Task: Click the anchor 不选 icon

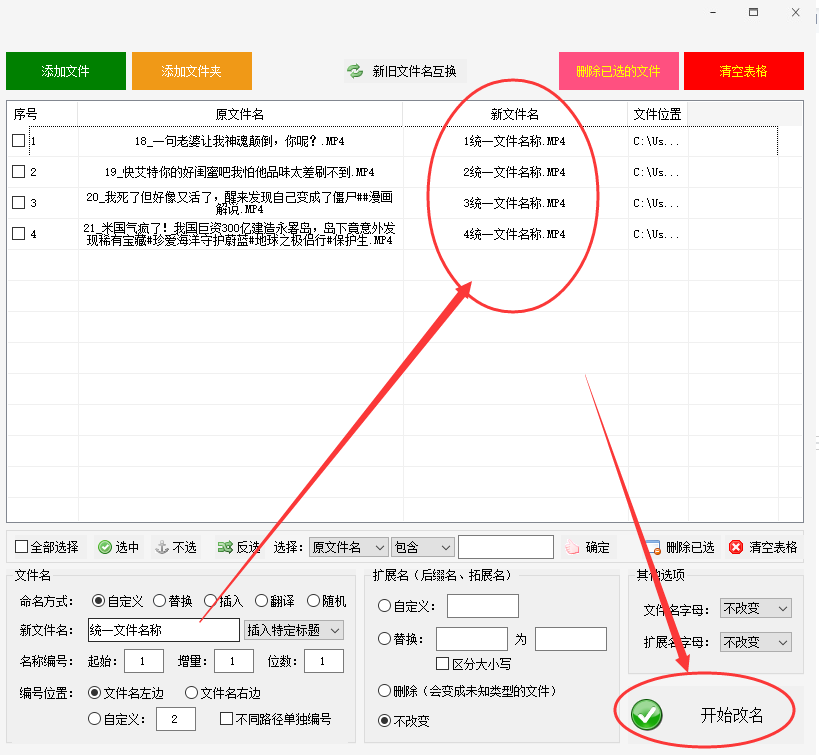Action: pyautogui.click(x=162, y=547)
